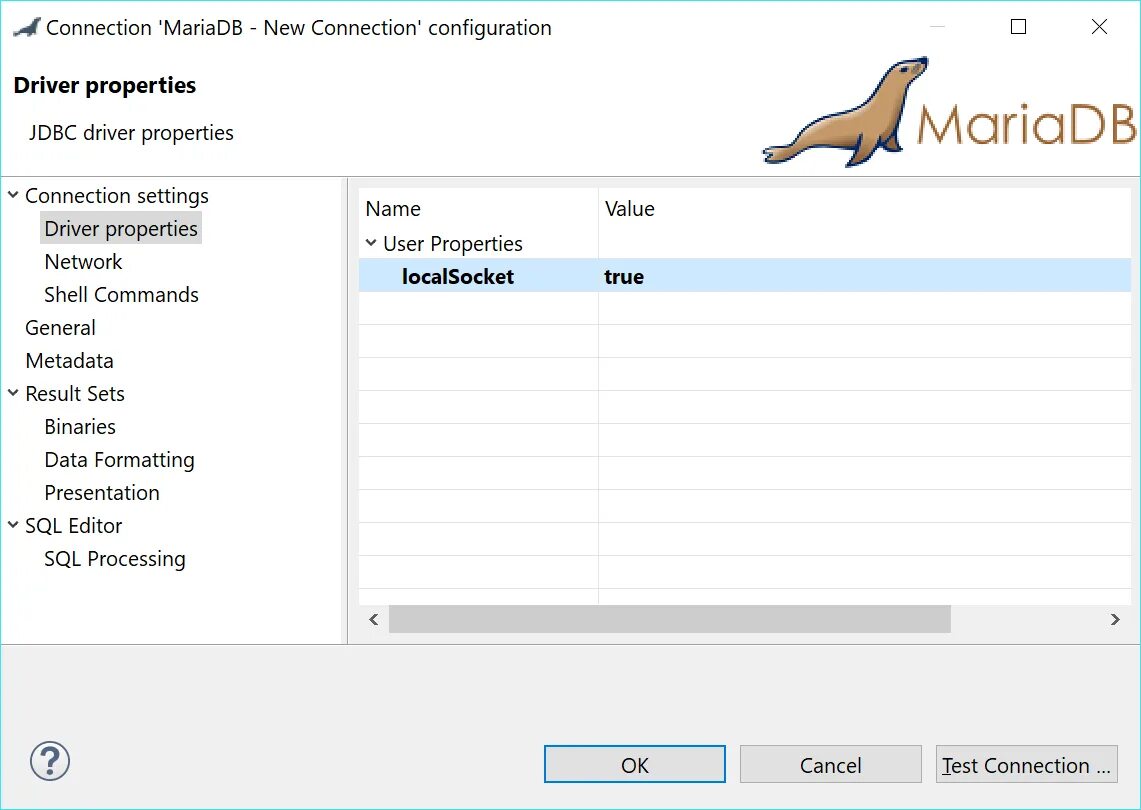Select the Metadata settings item
This screenshot has height=810, width=1141.
(x=69, y=360)
